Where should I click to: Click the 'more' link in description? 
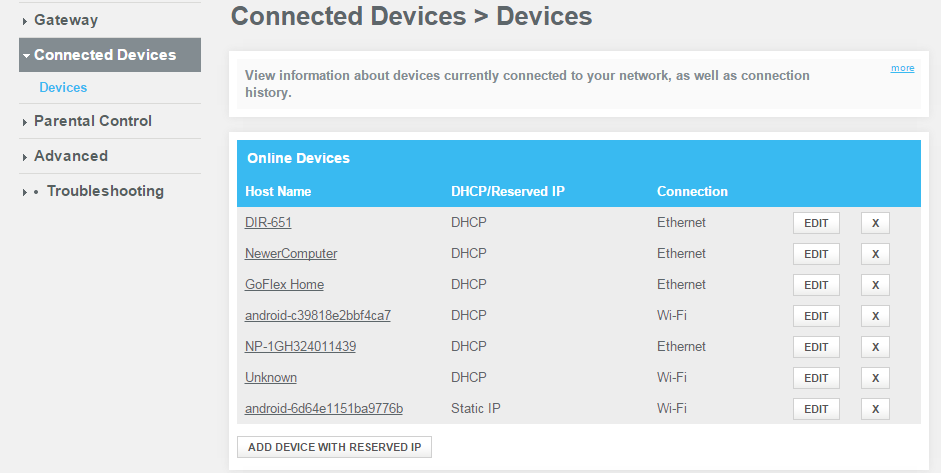pyautogui.click(x=902, y=68)
